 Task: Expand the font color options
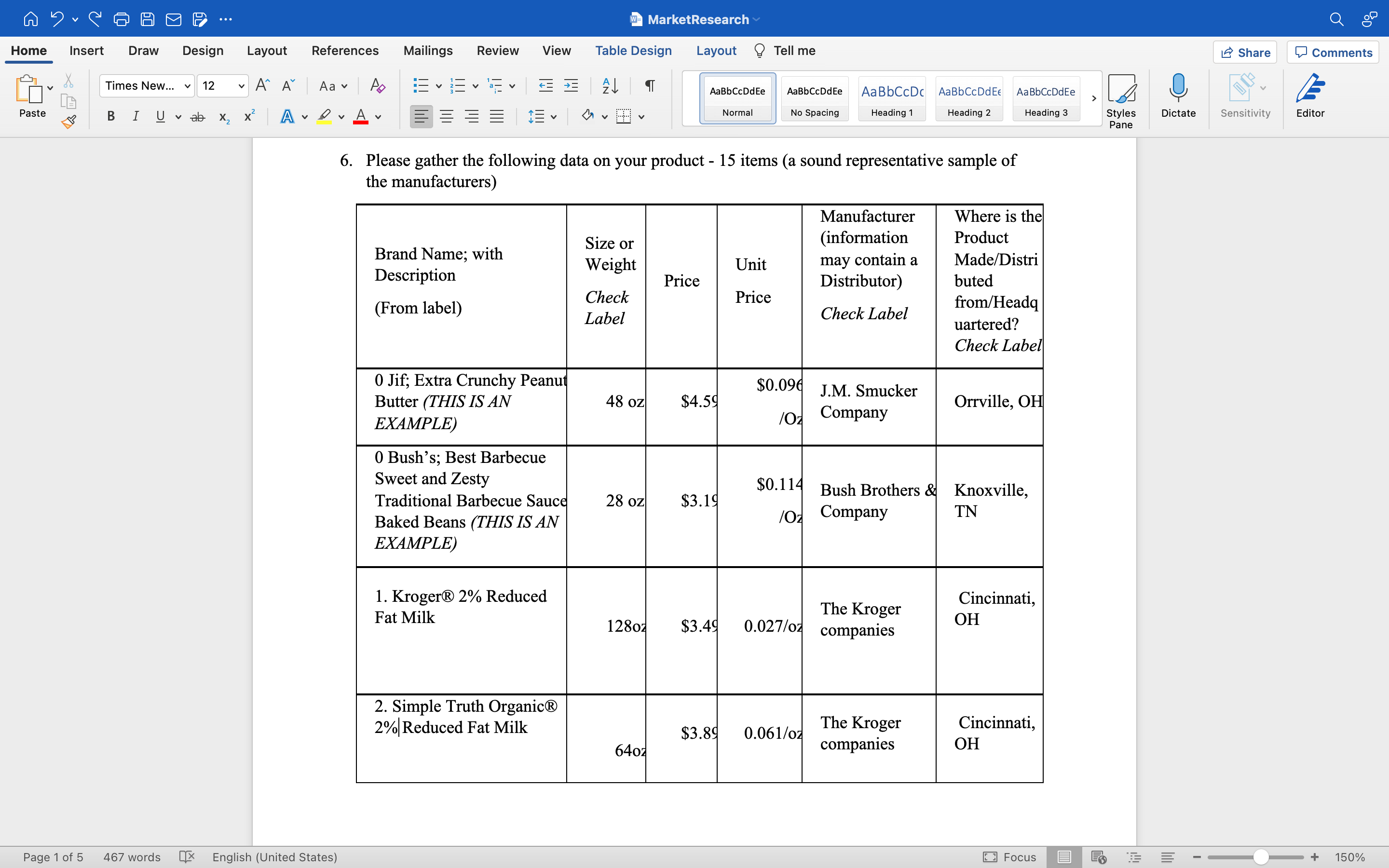pos(379,116)
